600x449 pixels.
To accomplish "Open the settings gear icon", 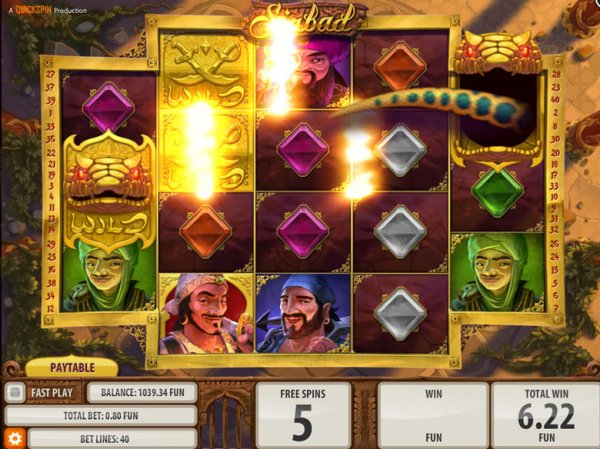I will click(x=15, y=438).
